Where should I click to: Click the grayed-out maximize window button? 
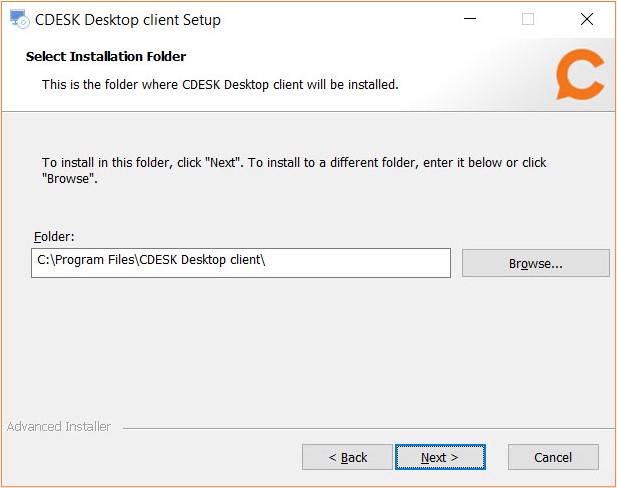click(x=528, y=19)
